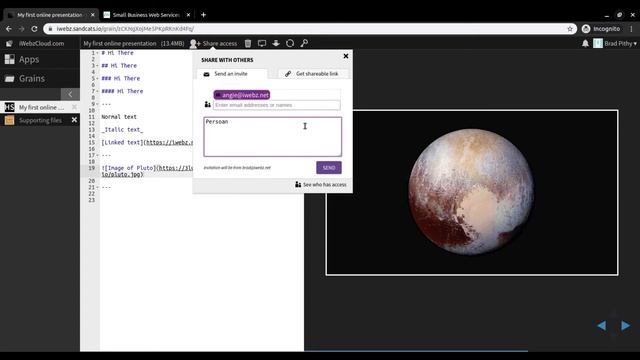Open browser three-dot menu

[x=631, y=29]
